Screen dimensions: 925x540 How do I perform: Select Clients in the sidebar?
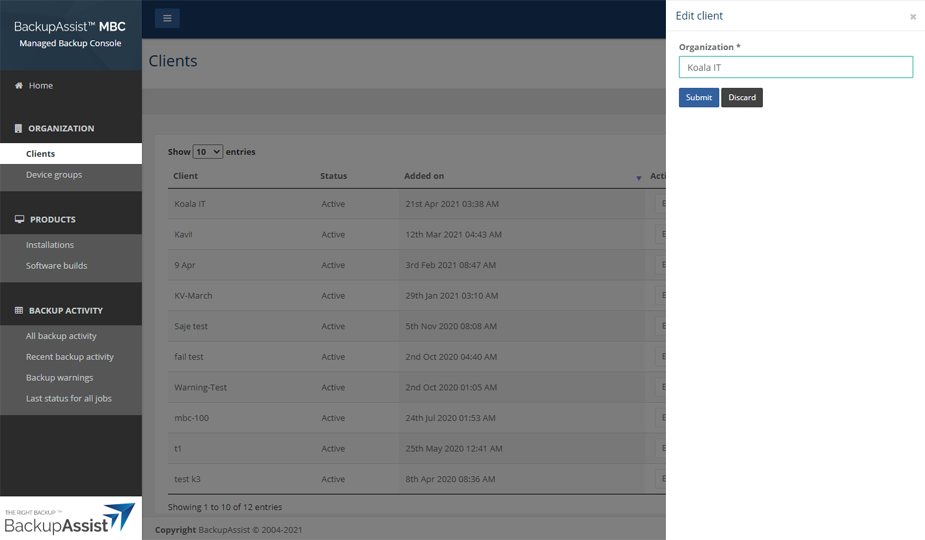tap(71, 153)
